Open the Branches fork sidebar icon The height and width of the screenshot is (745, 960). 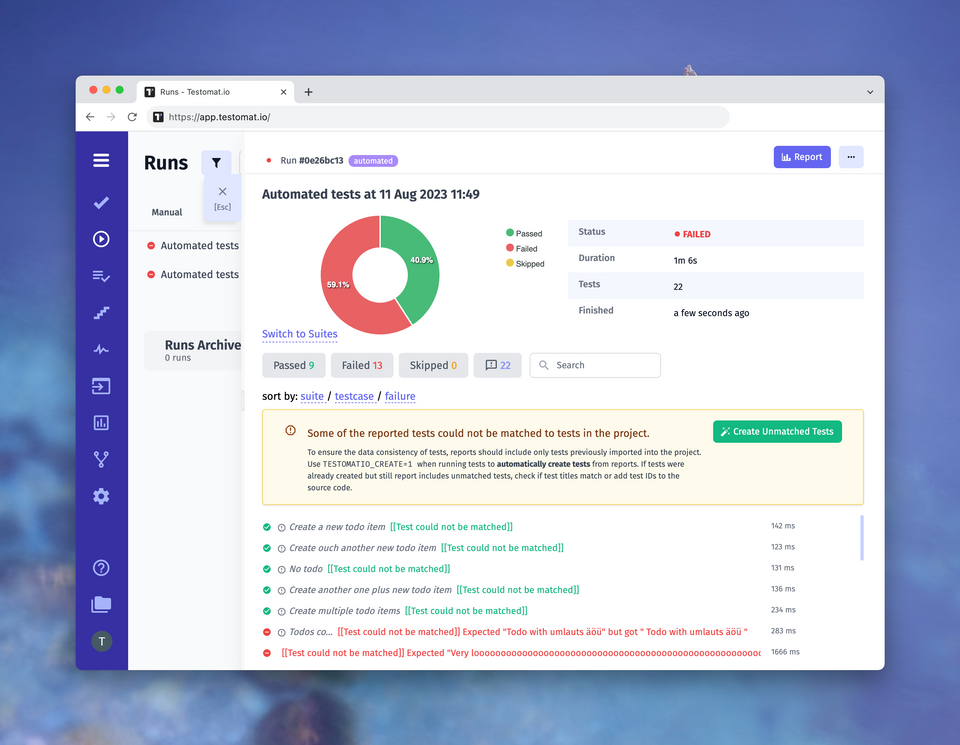101,459
